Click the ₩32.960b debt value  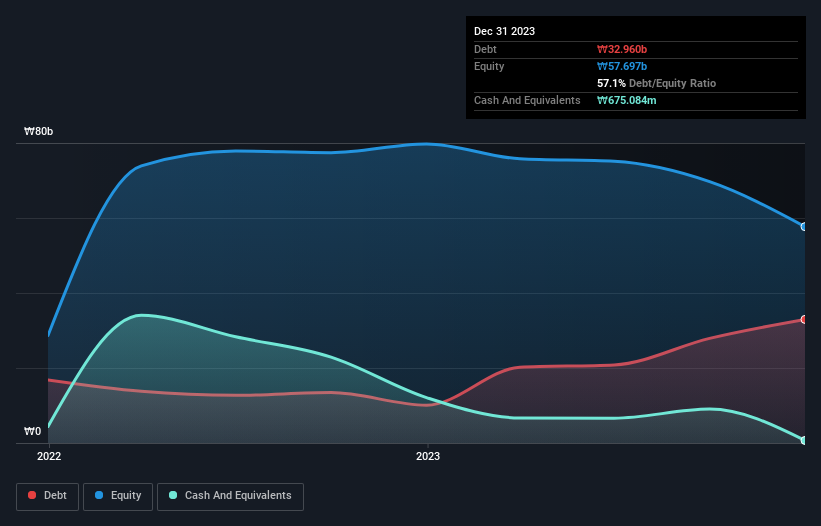[622, 49]
